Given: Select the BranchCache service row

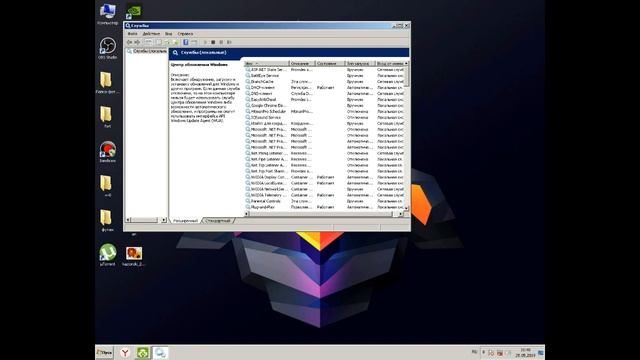Looking at the screenshot, I should [324, 82].
